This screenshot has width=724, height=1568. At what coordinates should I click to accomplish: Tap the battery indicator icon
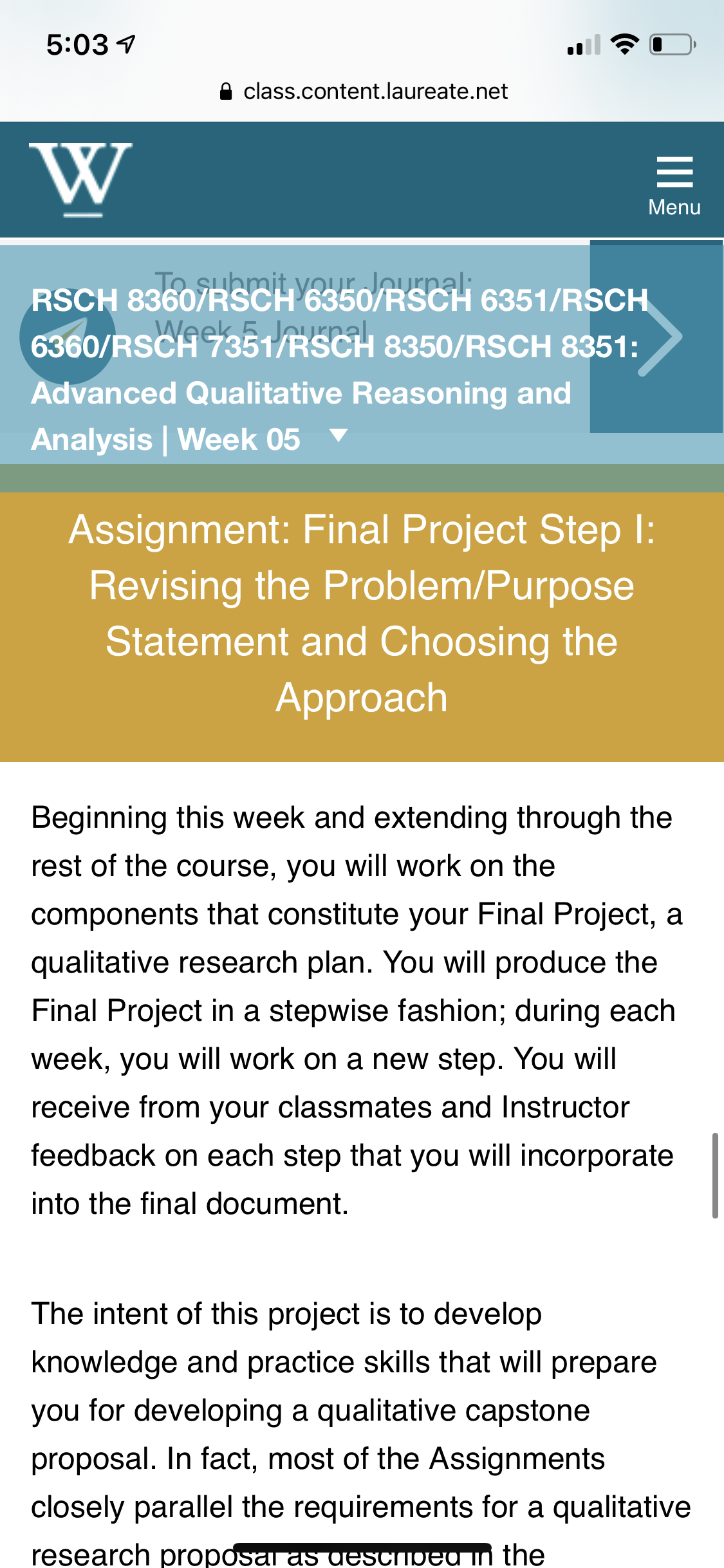click(x=673, y=44)
